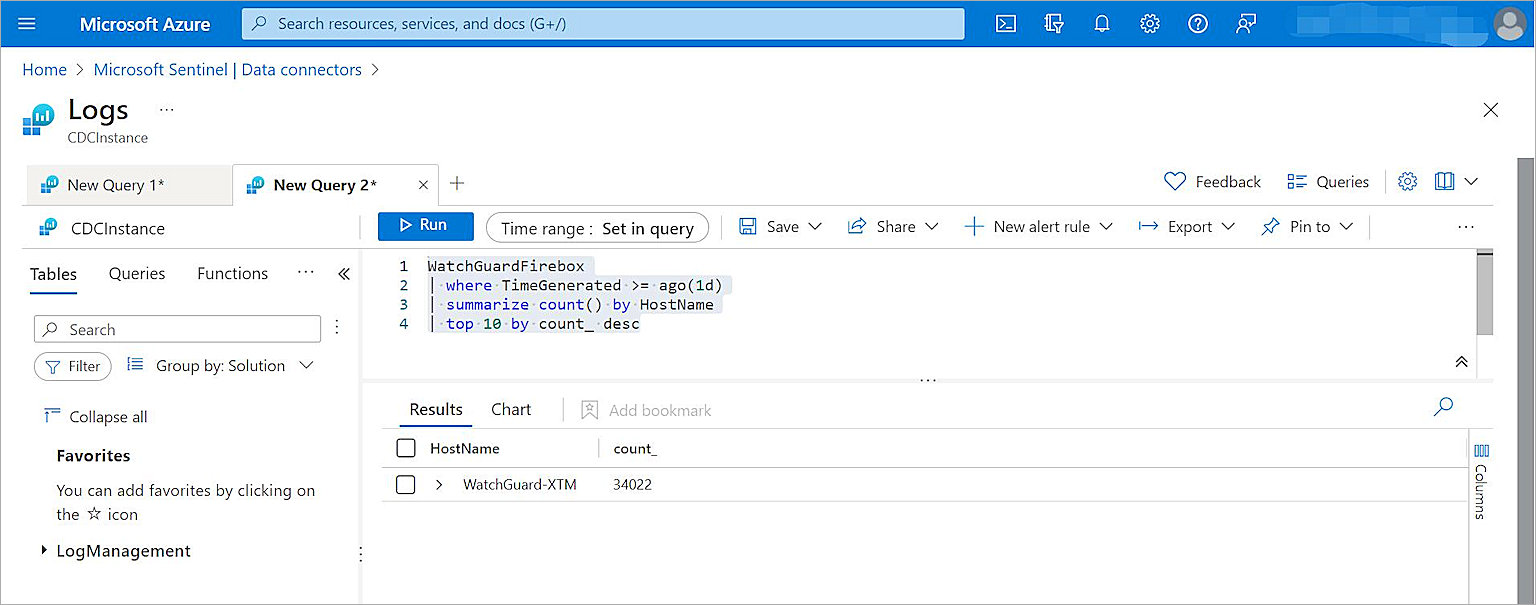Switch to the New Query 1 tab
Screen dimensions: 1536x605
point(113,184)
